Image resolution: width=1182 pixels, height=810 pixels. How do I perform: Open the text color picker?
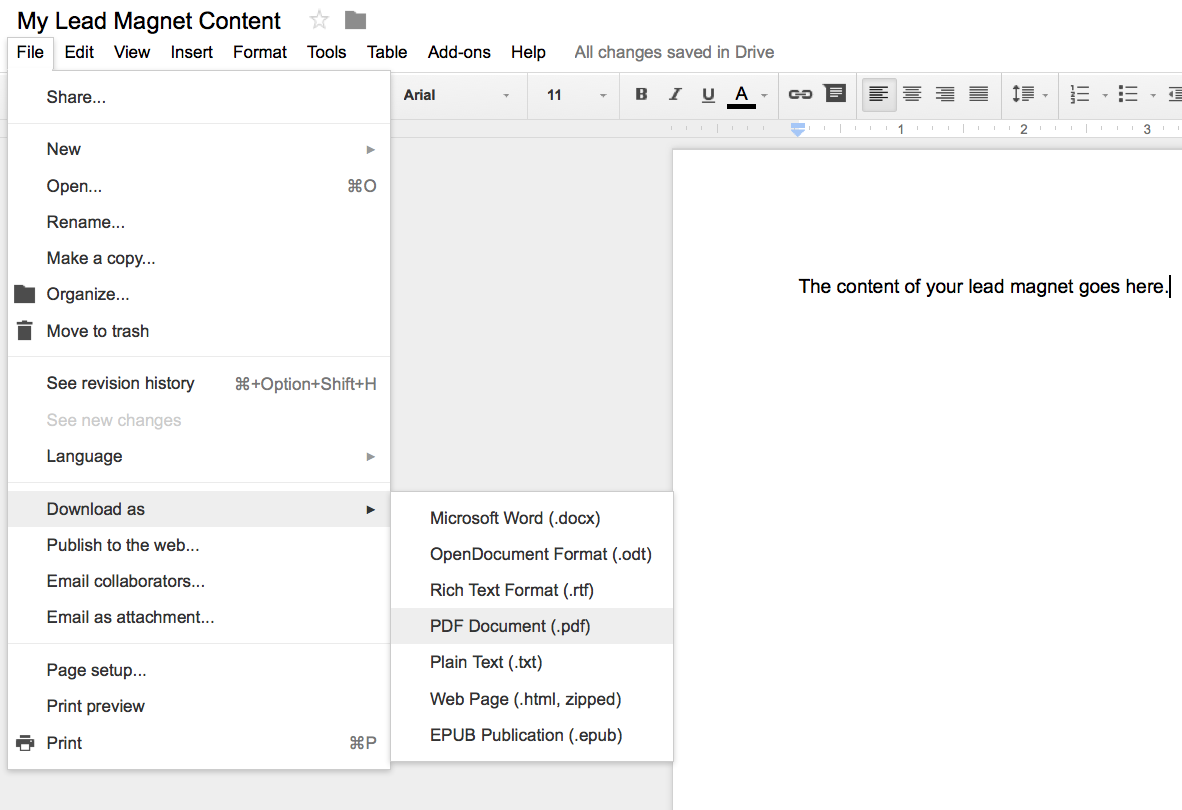[746, 95]
